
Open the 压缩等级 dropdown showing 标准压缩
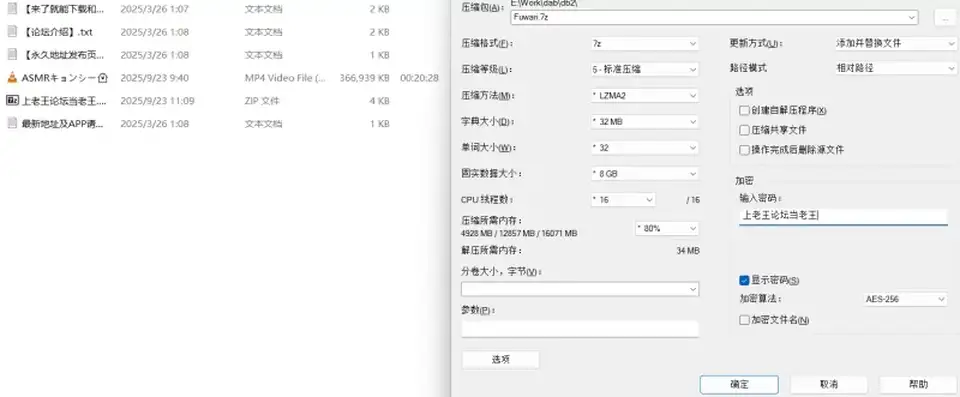coord(644,70)
